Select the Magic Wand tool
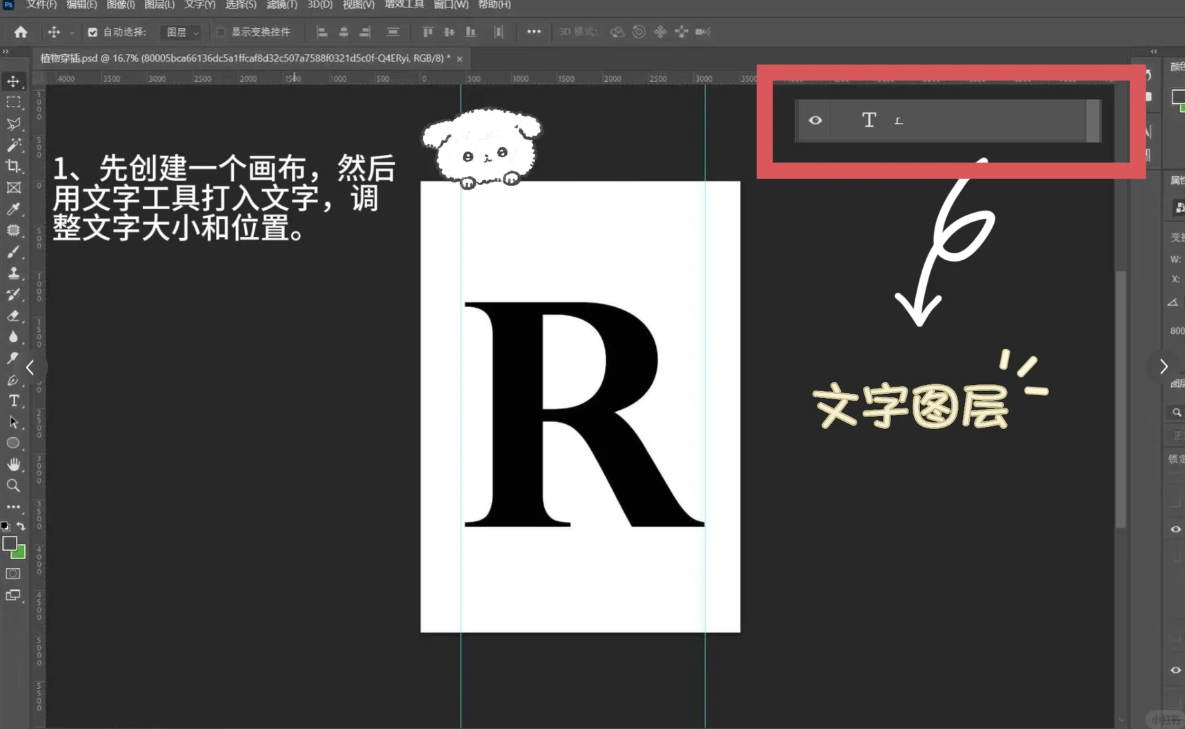 [13, 145]
